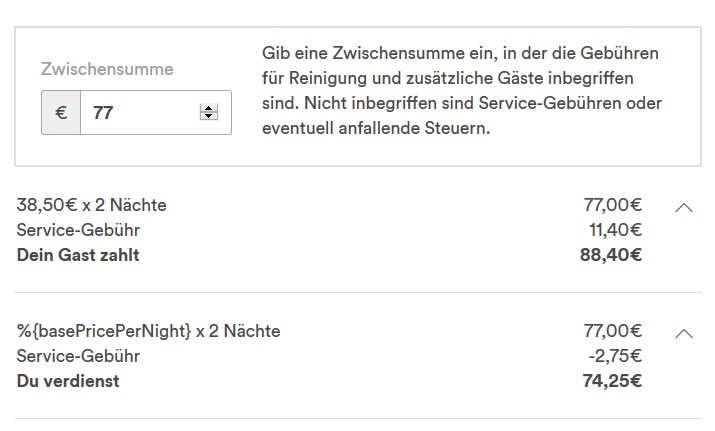Click the Zwischensumme field label

pos(107,69)
